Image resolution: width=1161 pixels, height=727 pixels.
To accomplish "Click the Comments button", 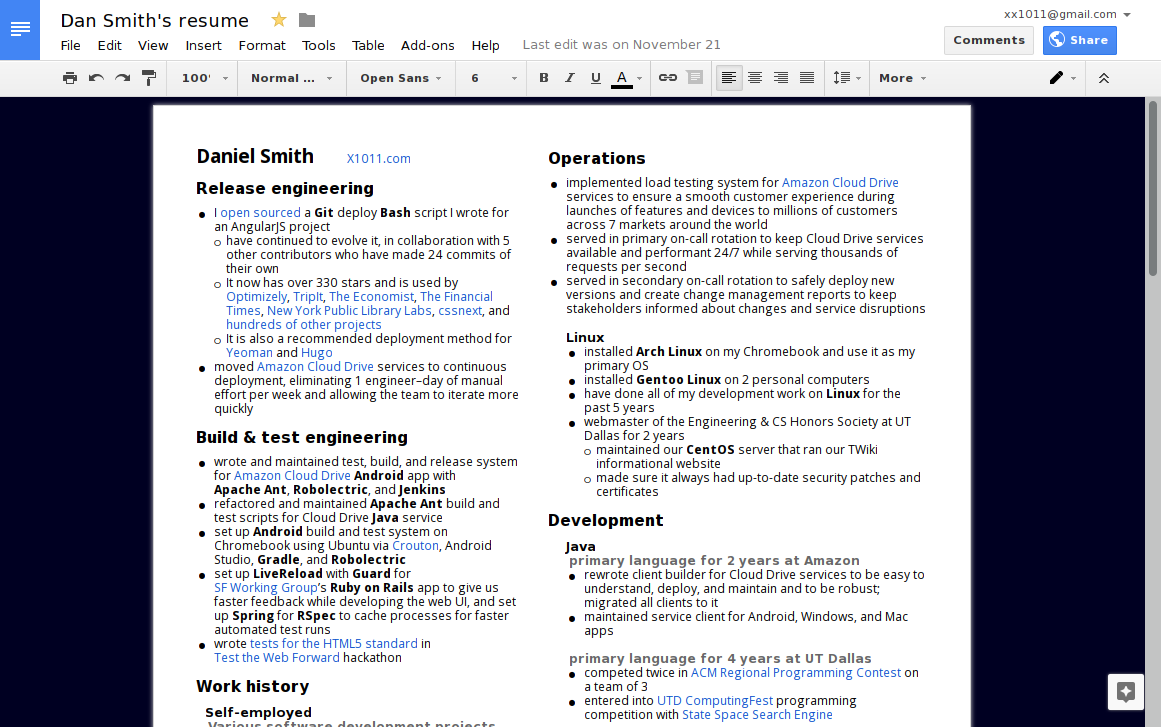I will pos(988,40).
